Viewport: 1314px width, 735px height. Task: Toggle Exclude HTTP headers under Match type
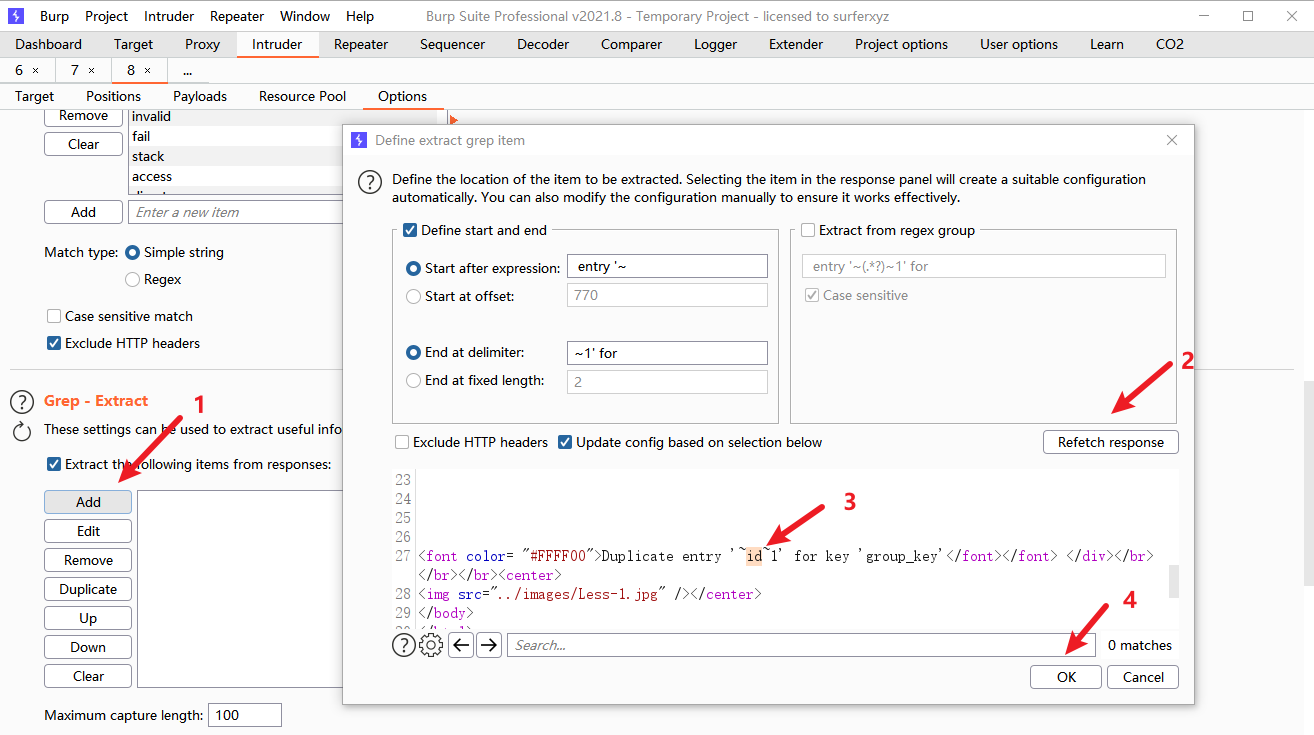click(x=54, y=343)
